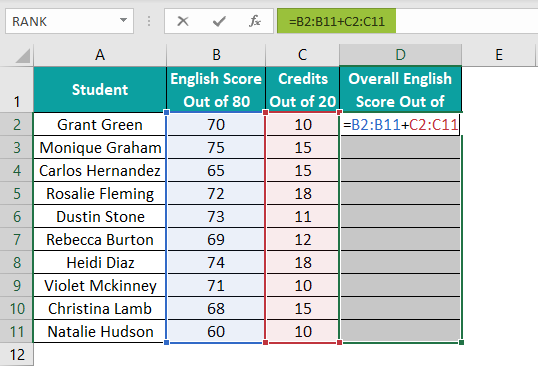This screenshot has height=366, width=538.
Task: Select the Heidi Diaz cell
Action: [100, 262]
